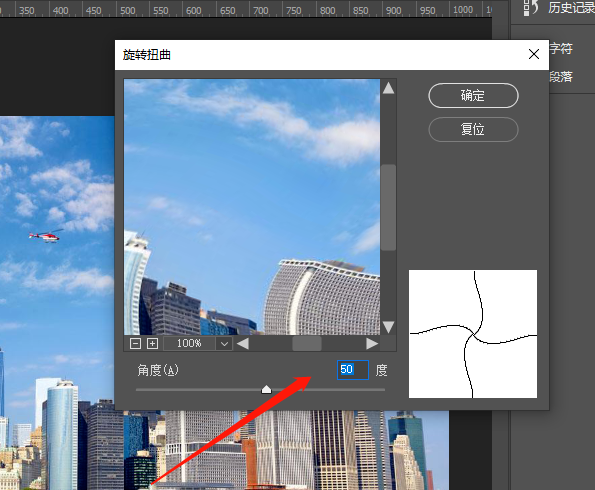Close the 旋转扭曲 dialog
Screen dimensions: 595x490
[534, 54]
